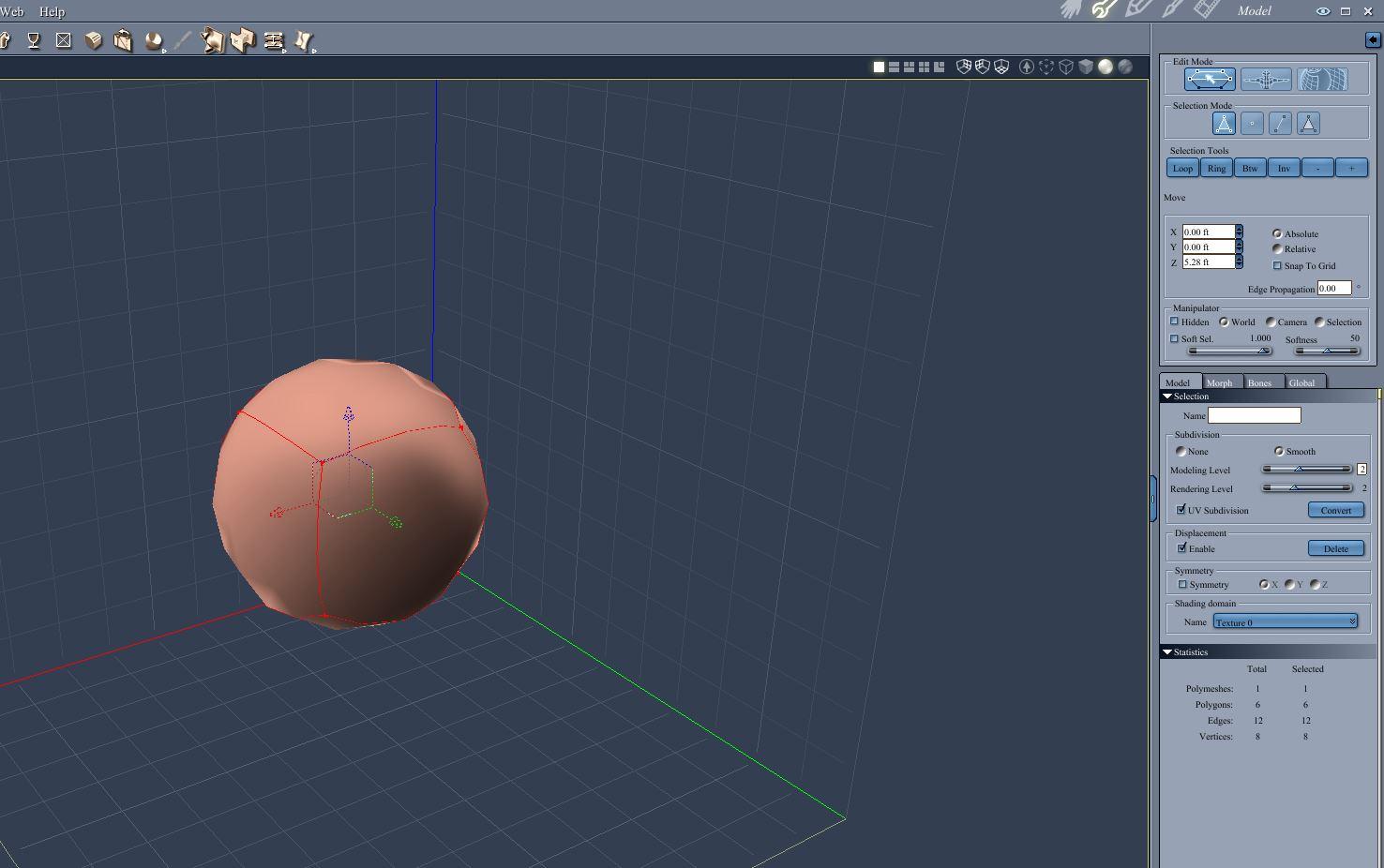Select the cube primitive tool
The image size is (1384, 868).
pos(94,40)
